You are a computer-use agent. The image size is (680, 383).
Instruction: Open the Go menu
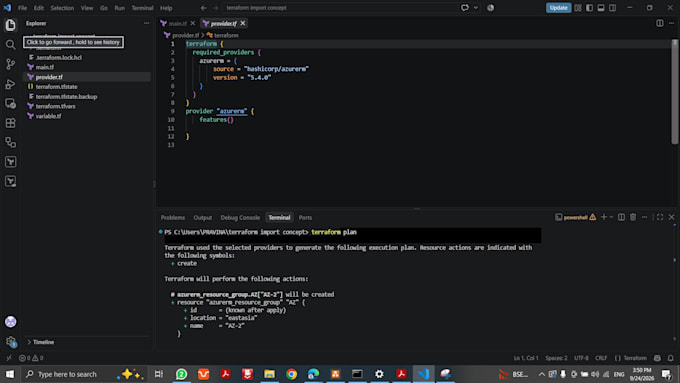point(104,8)
